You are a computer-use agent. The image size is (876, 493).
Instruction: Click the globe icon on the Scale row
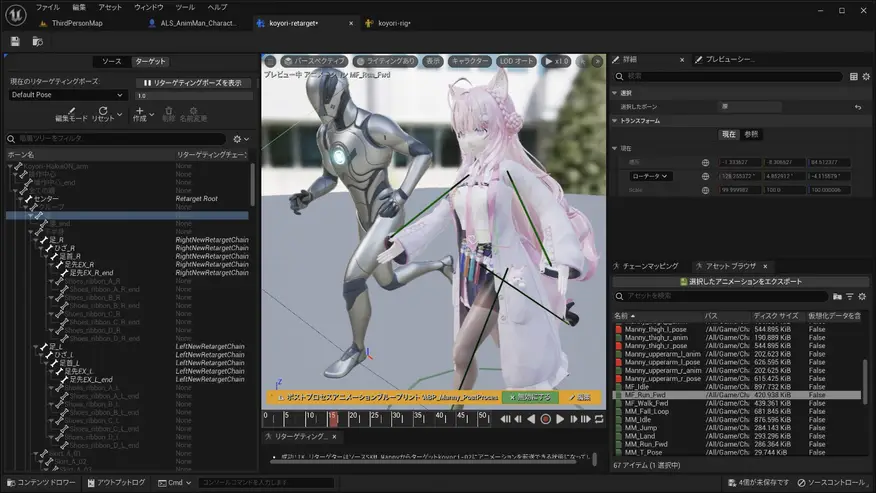point(706,190)
